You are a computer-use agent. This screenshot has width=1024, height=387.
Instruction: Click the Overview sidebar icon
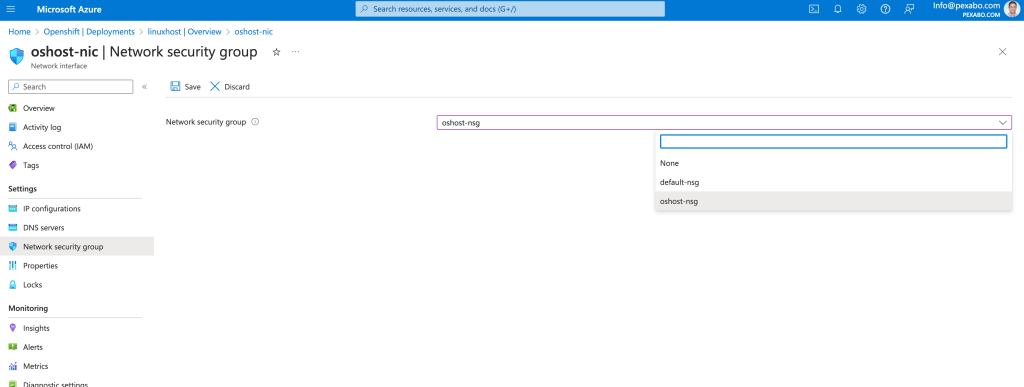pyautogui.click(x=12, y=108)
